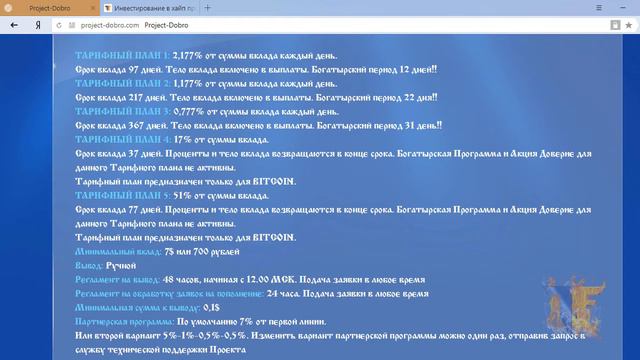
Task: Click the text 5%-1%-0,5%-0,5% variant
Action: (205, 336)
